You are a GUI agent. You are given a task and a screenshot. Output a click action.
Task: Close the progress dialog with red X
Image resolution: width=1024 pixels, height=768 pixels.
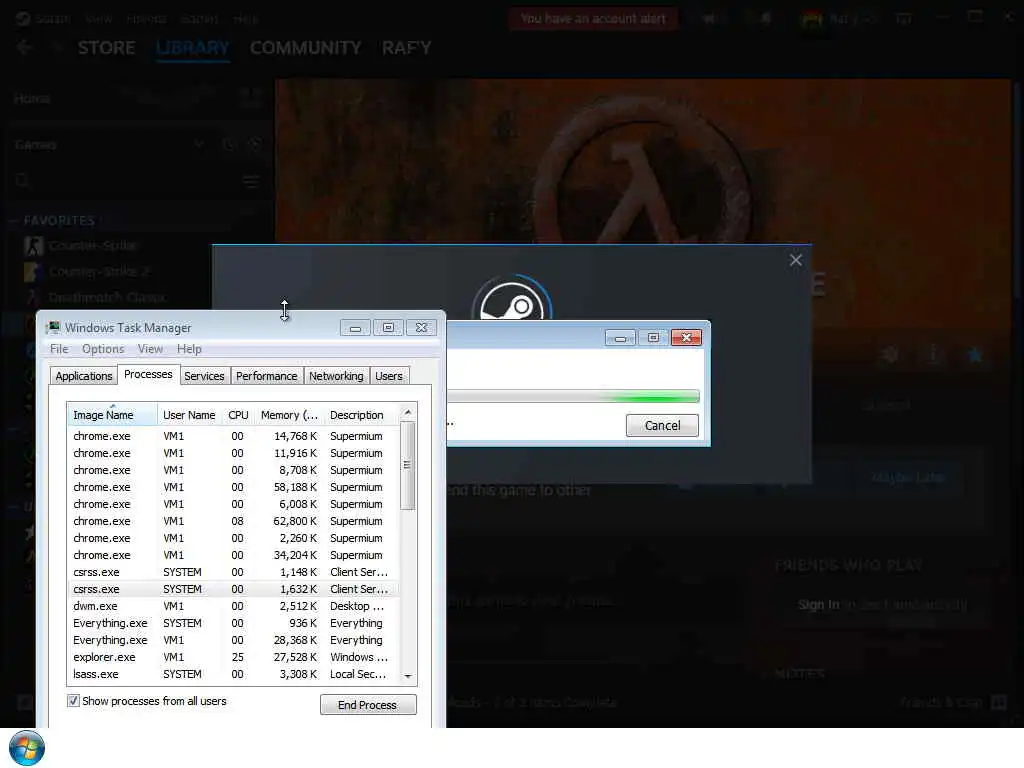686,338
